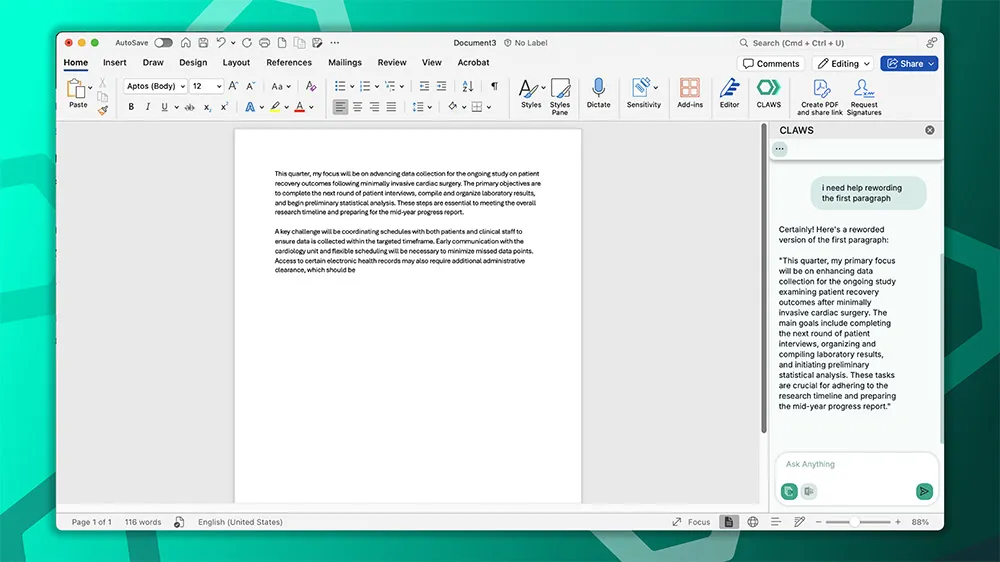Open the References tab
The width and height of the screenshot is (1000, 562).
(289, 63)
